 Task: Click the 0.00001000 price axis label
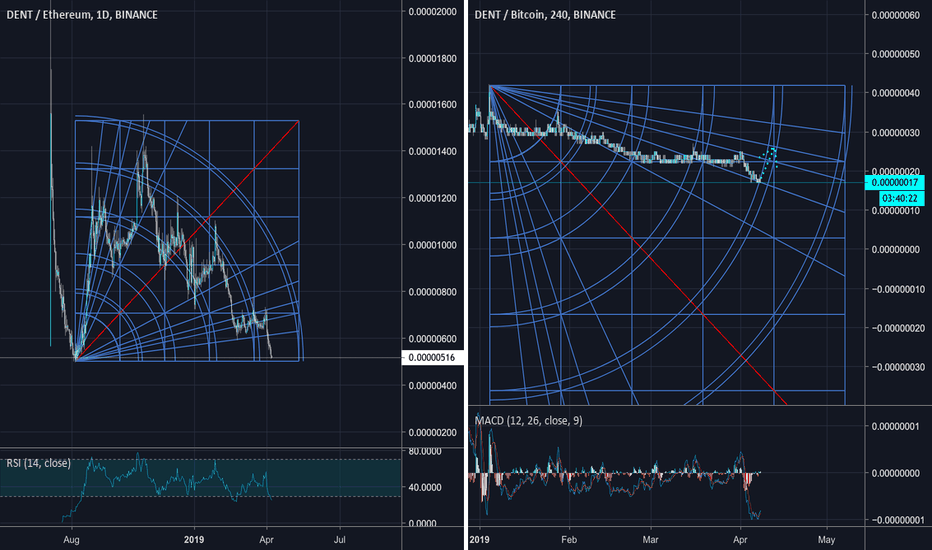pos(433,245)
